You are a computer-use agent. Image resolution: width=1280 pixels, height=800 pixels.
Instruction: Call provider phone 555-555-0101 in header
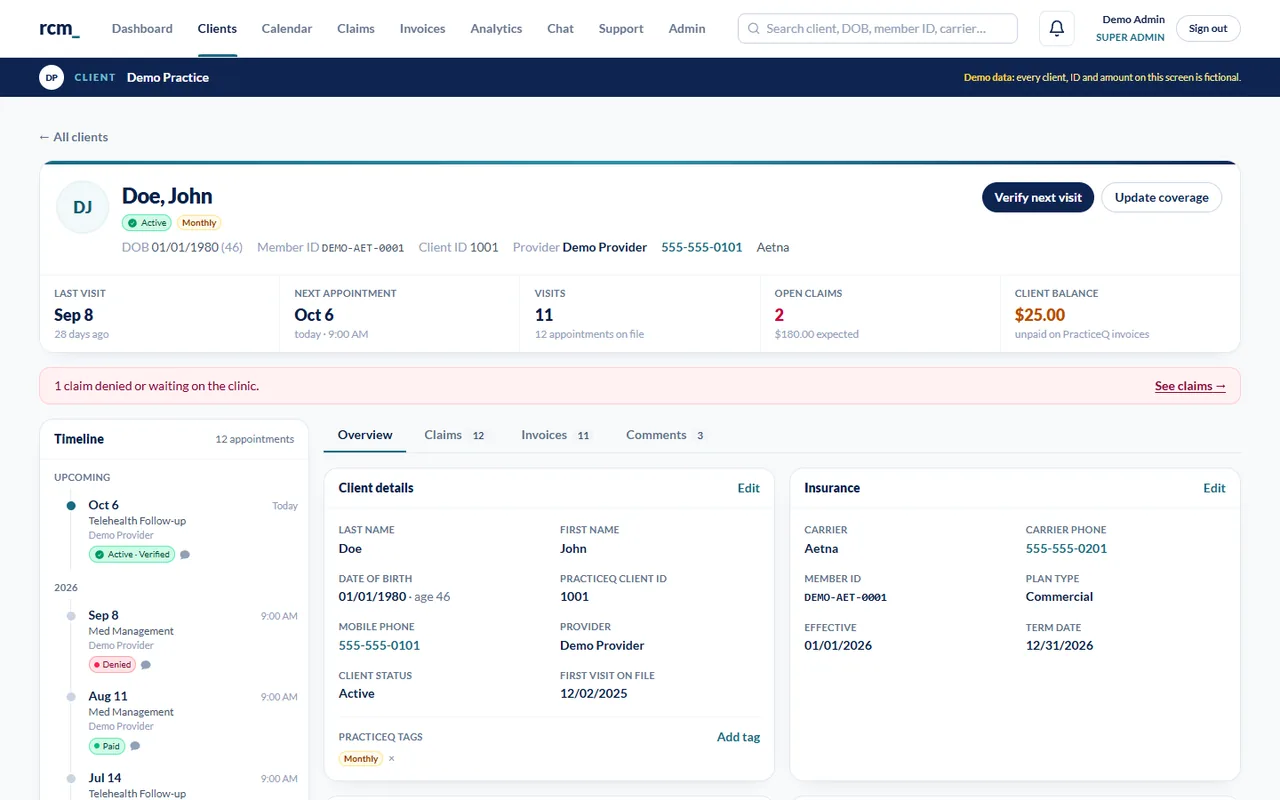pos(702,247)
